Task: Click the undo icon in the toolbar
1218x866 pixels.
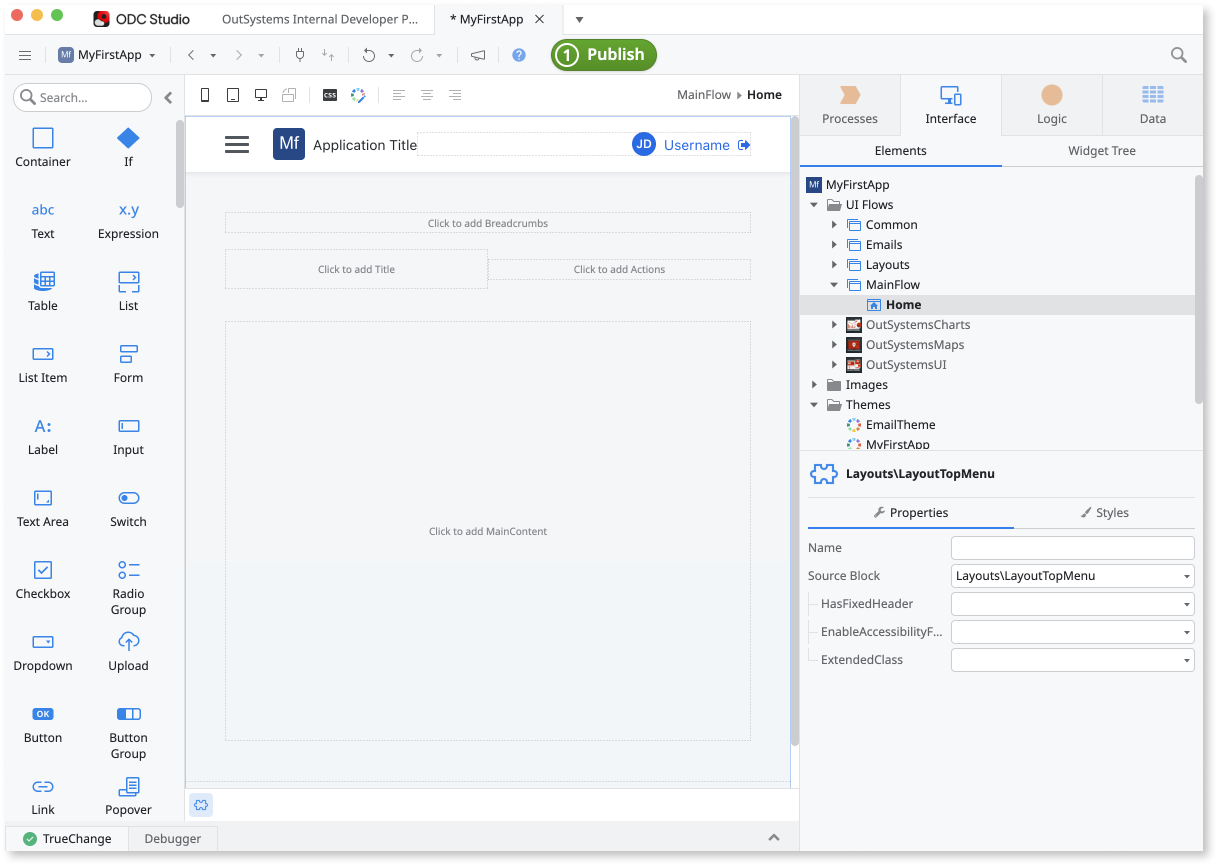Action: coord(367,55)
